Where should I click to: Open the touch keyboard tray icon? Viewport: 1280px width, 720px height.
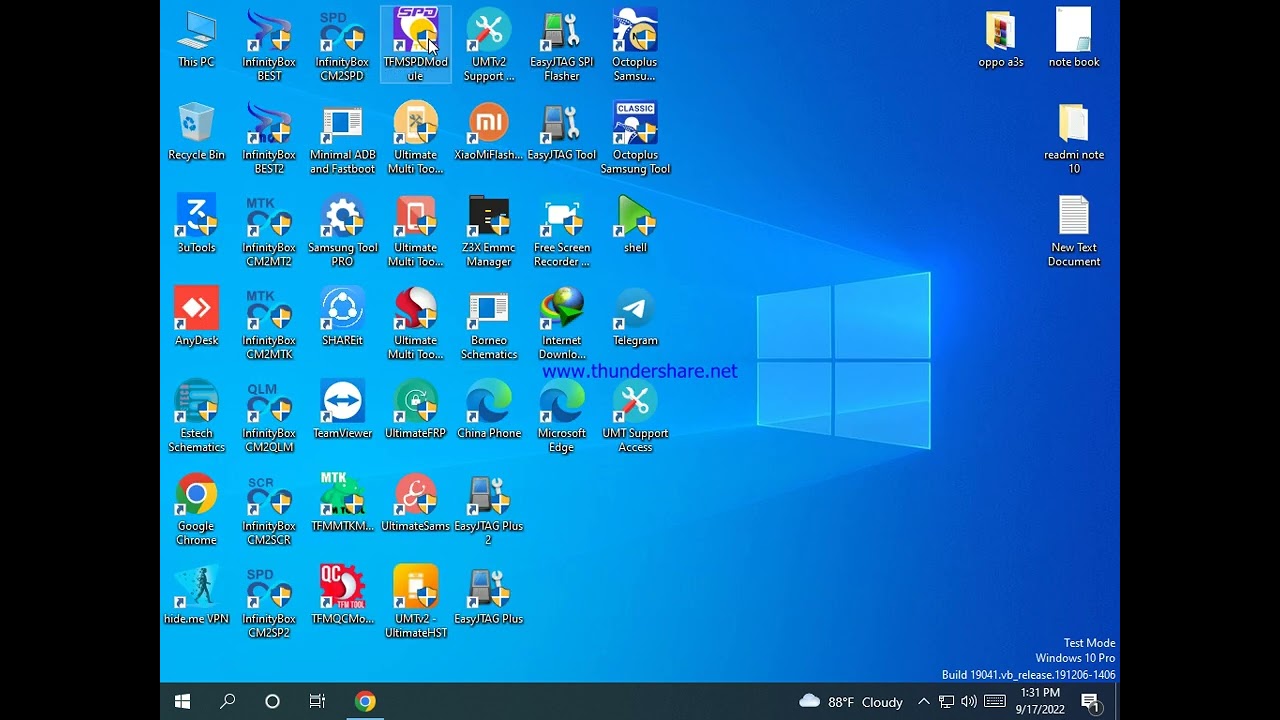click(x=995, y=701)
